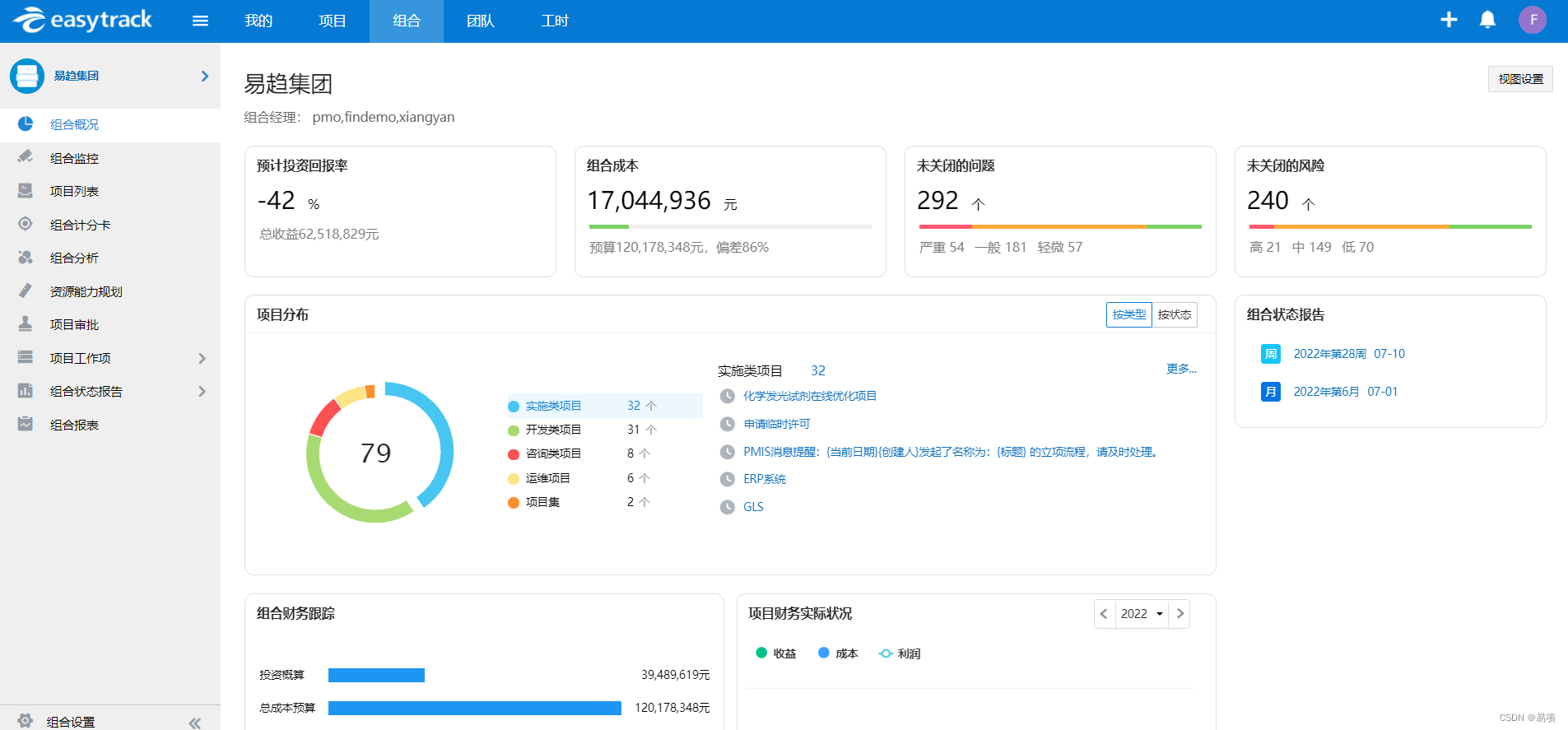
Task: Click the GLS project link
Action: point(753,507)
